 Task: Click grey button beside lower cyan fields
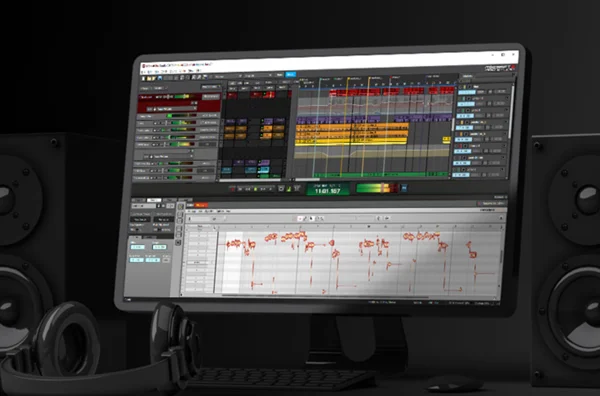pyautogui.click(x=166, y=260)
